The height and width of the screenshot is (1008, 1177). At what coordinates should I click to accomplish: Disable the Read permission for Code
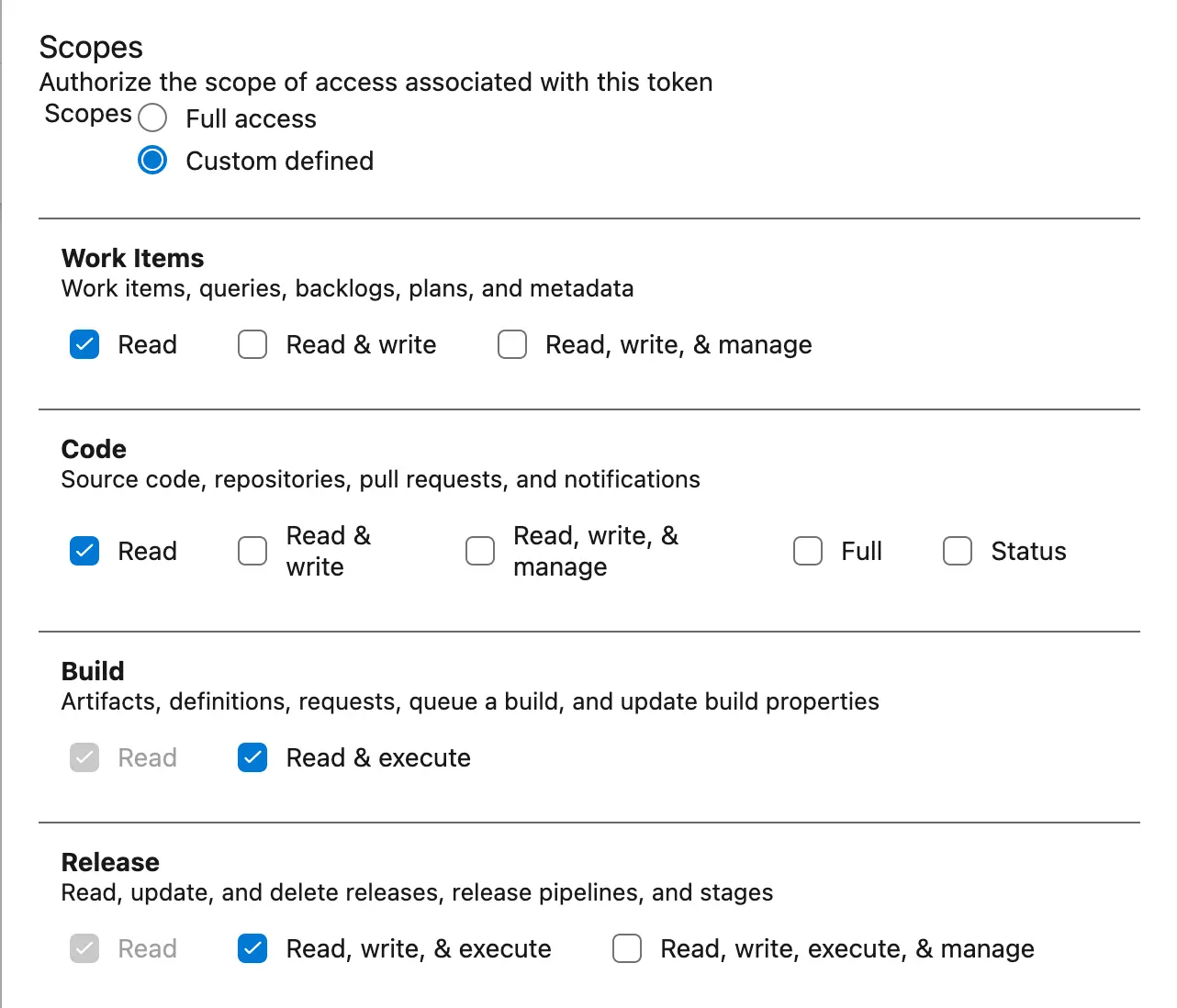point(84,551)
